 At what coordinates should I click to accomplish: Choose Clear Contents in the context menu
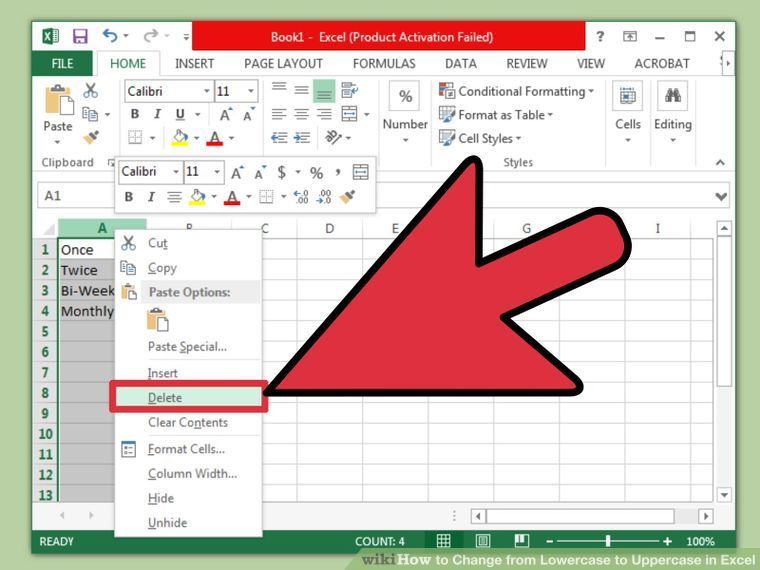point(189,422)
